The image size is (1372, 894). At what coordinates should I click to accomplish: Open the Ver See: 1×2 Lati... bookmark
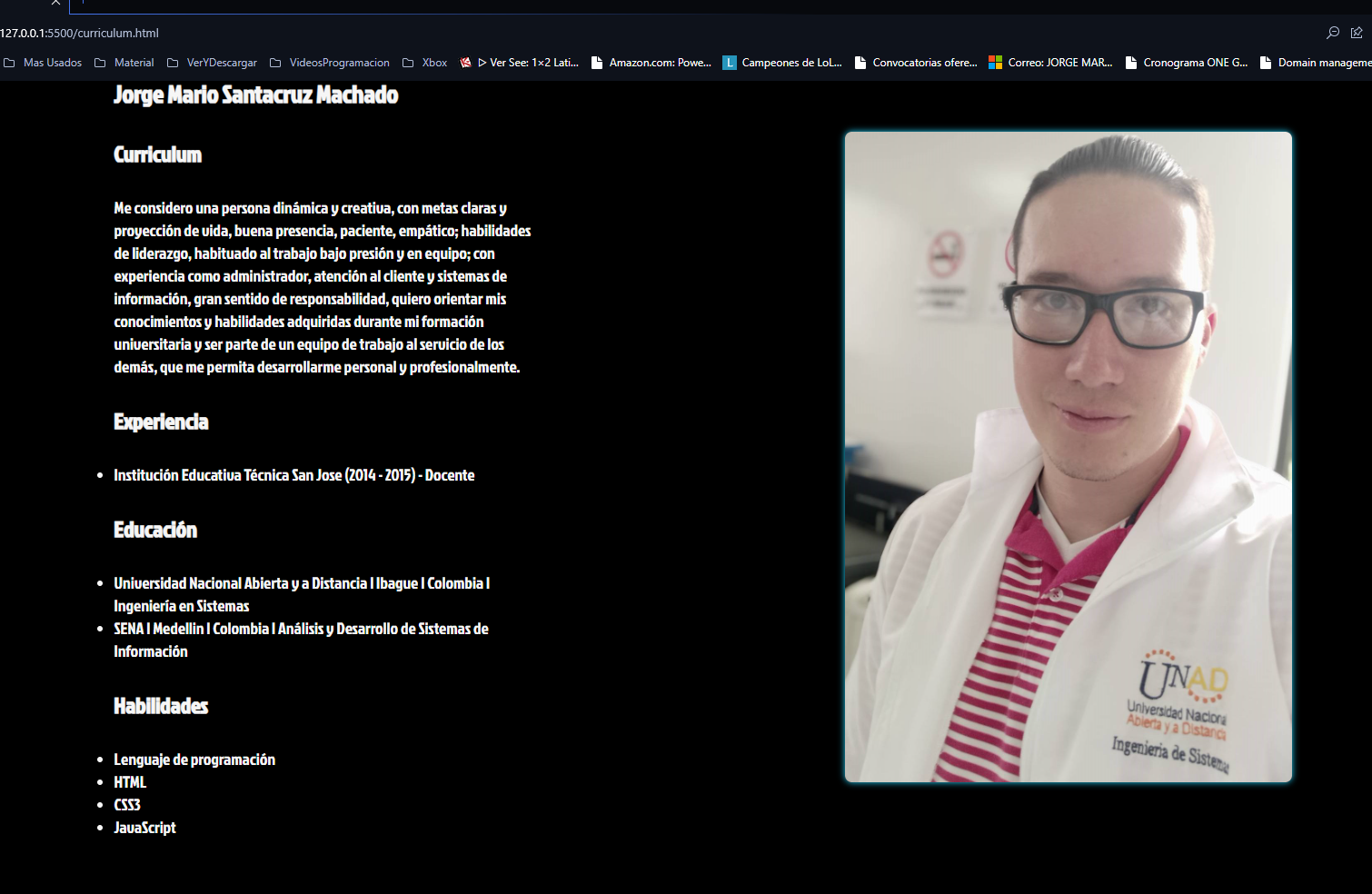[x=520, y=63]
